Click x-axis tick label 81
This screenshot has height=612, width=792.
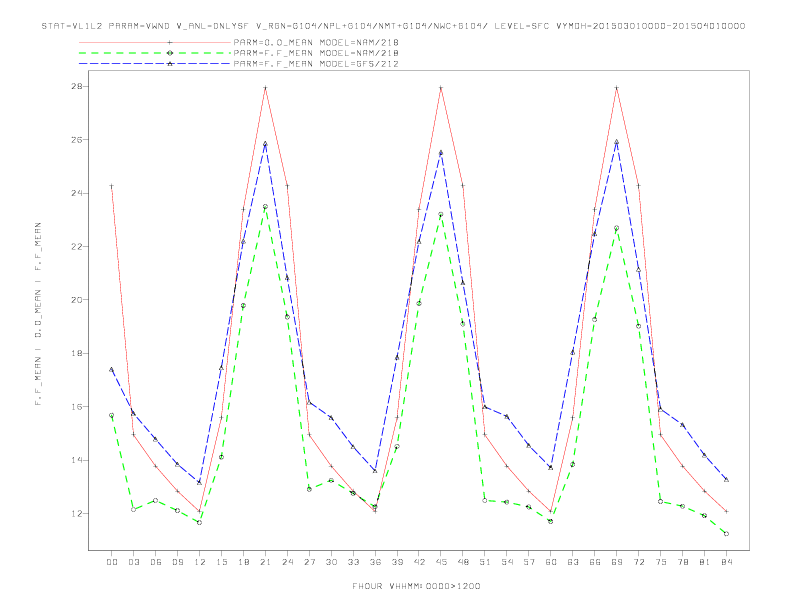705,562
